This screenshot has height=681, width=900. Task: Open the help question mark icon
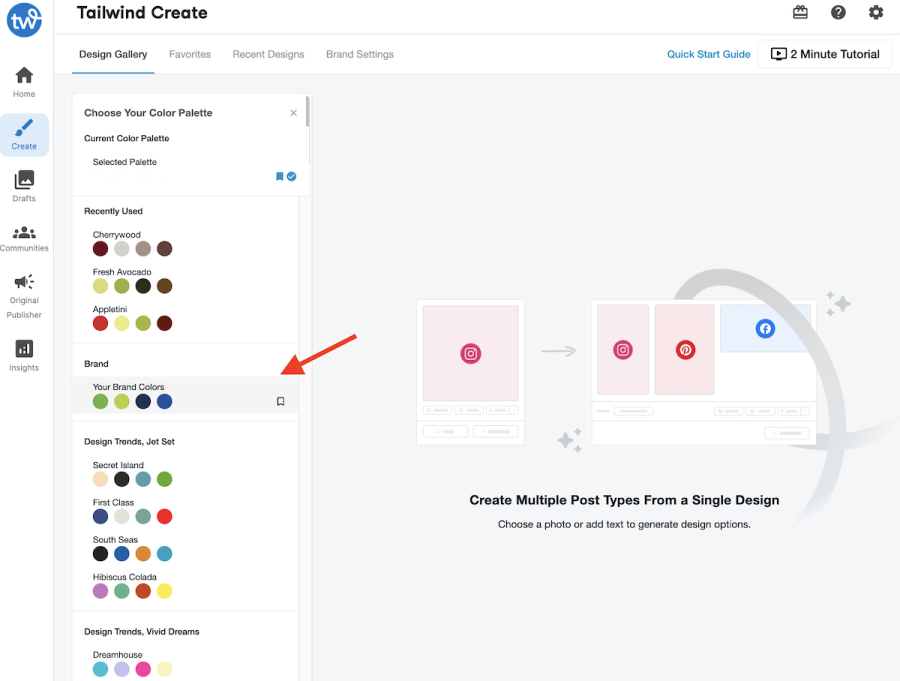click(x=838, y=12)
